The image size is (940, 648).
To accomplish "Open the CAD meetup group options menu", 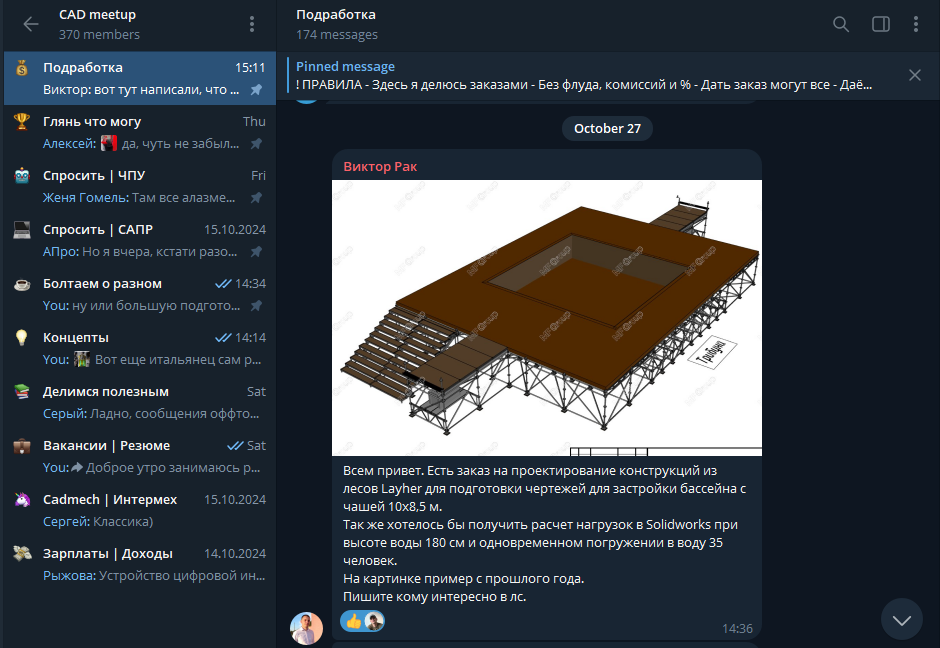I will (252, 24).
